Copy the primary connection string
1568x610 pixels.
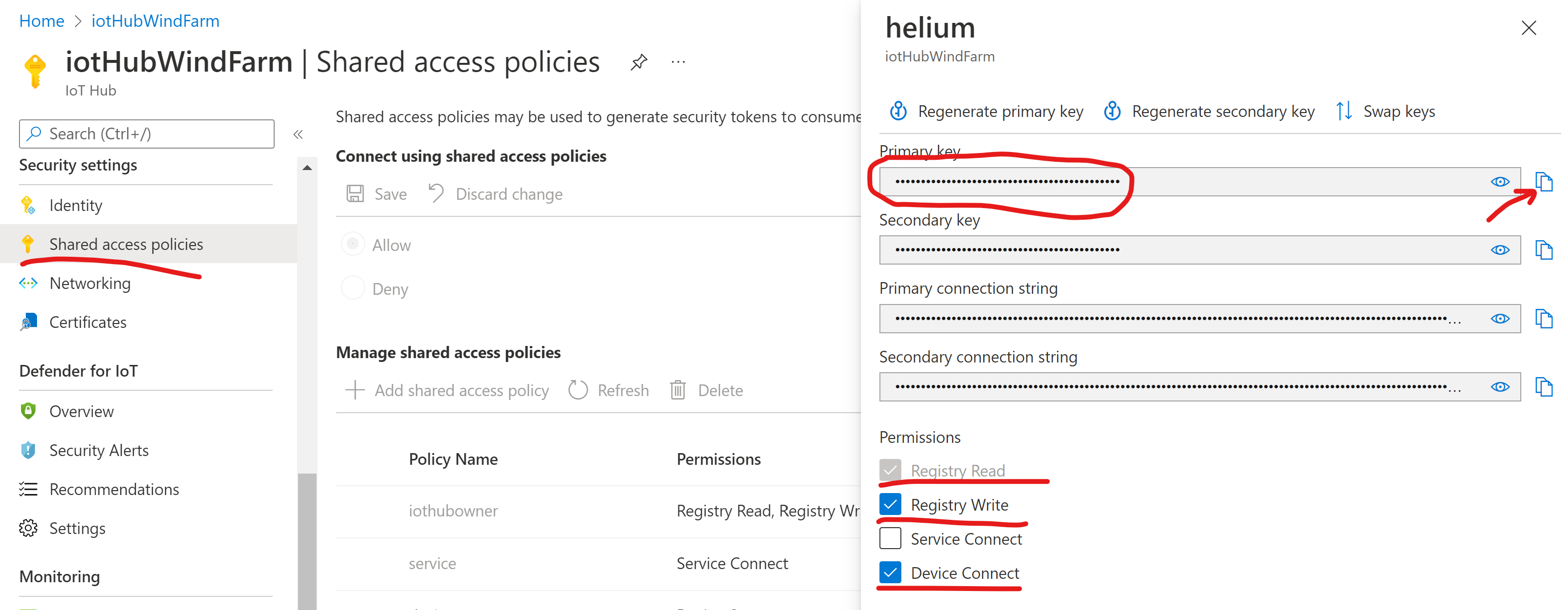1543,318
